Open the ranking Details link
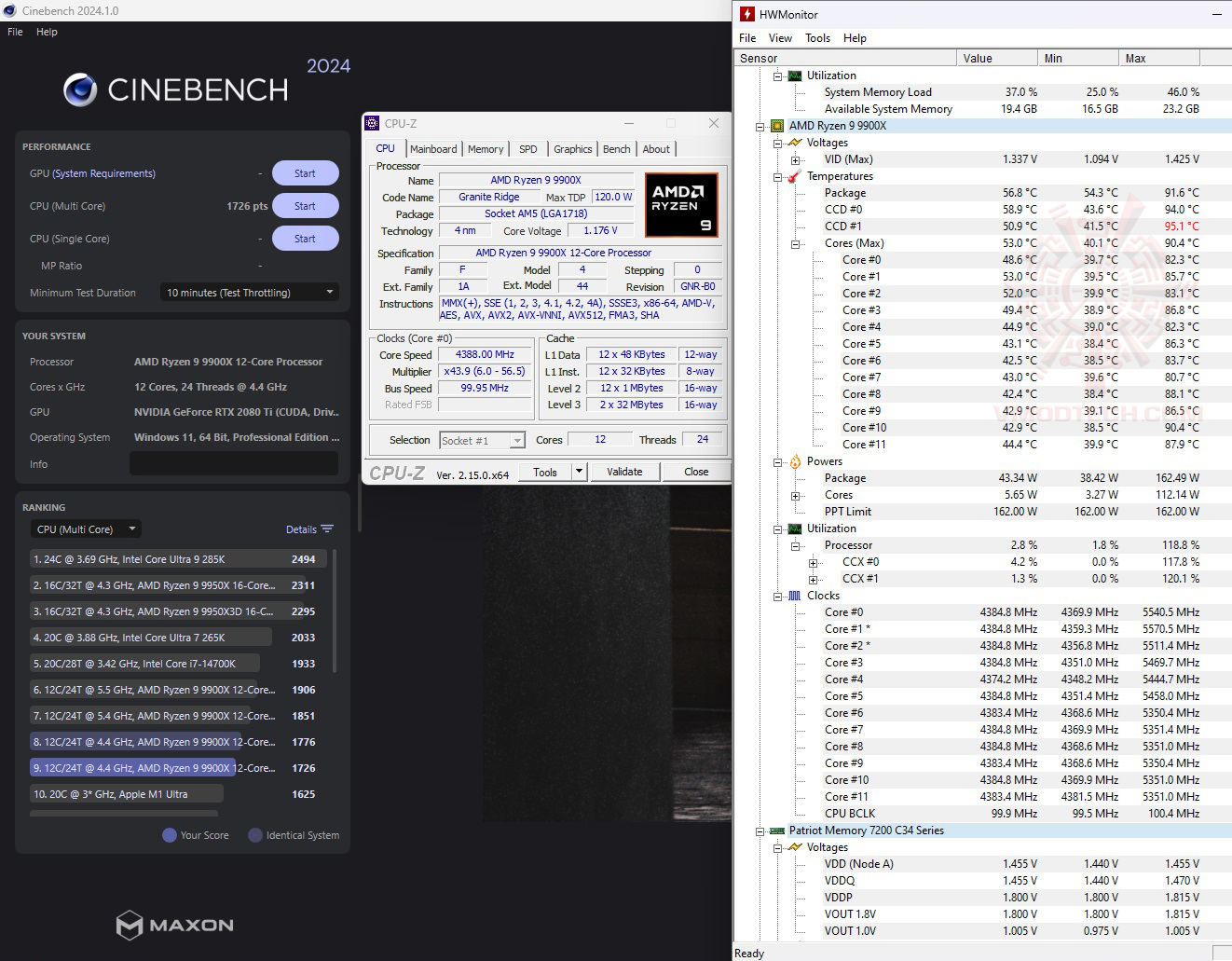 pos(301,529)
